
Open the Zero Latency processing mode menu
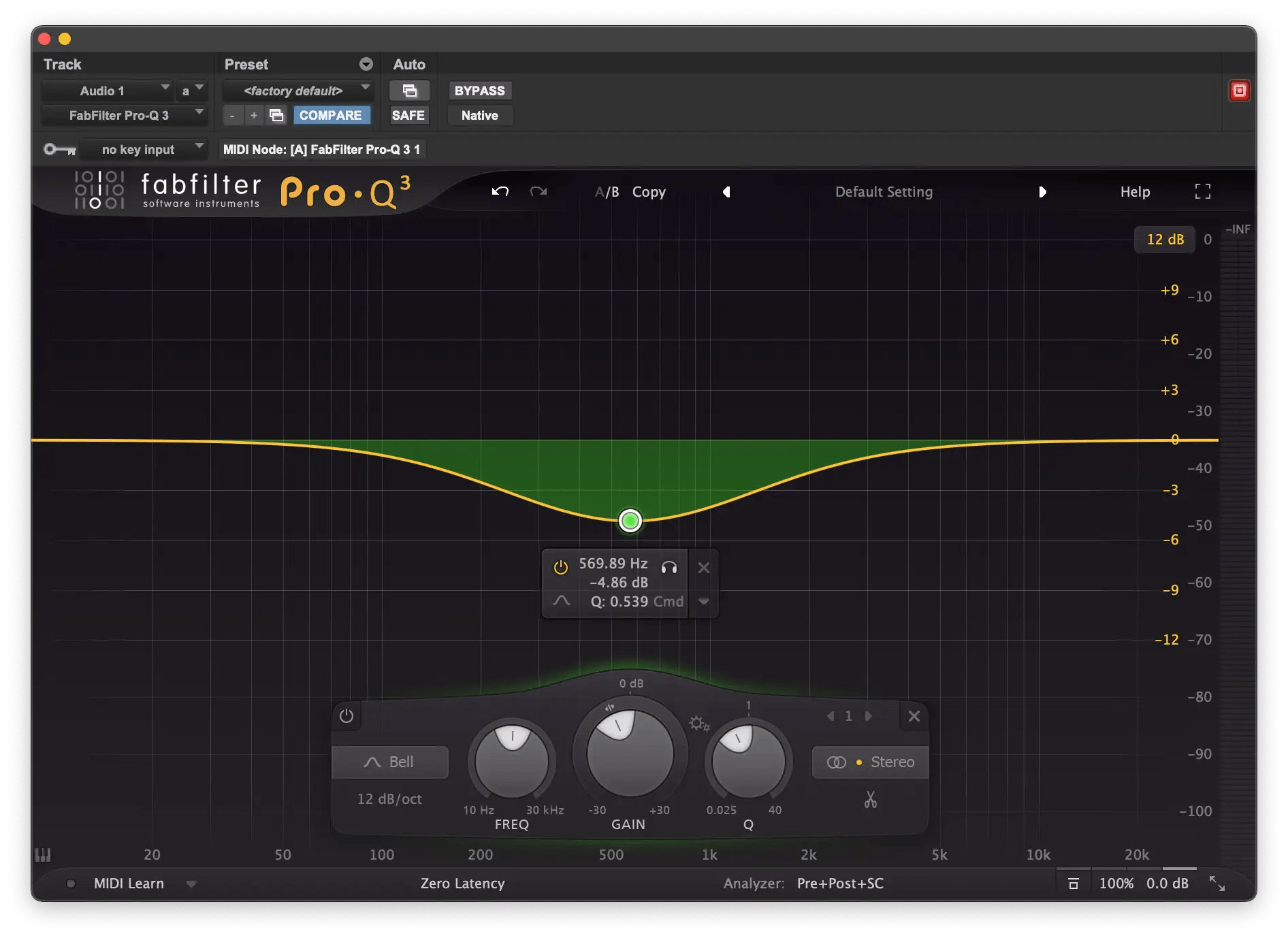tap(463, 884)
